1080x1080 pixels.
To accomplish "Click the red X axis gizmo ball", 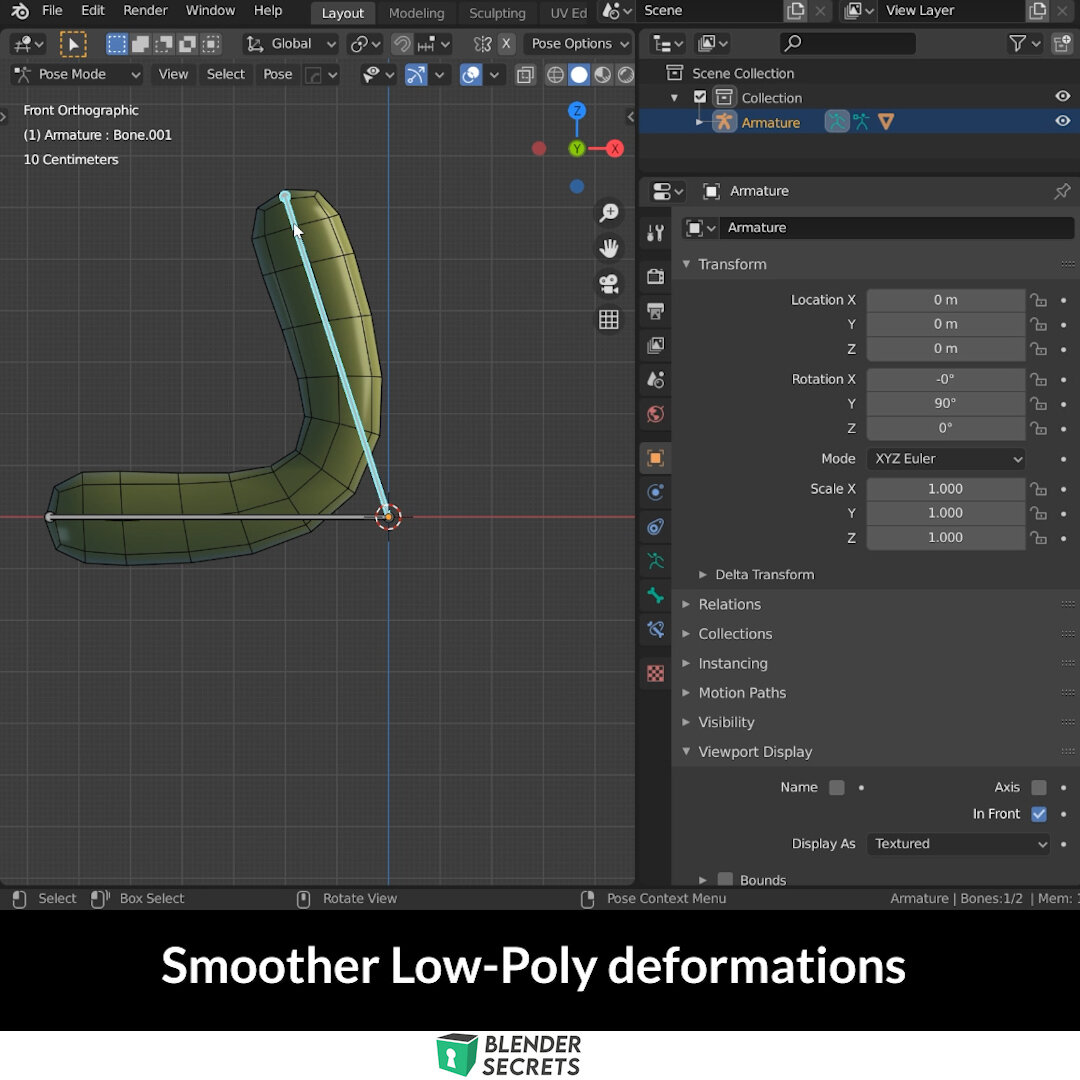I will pos(614,148).
